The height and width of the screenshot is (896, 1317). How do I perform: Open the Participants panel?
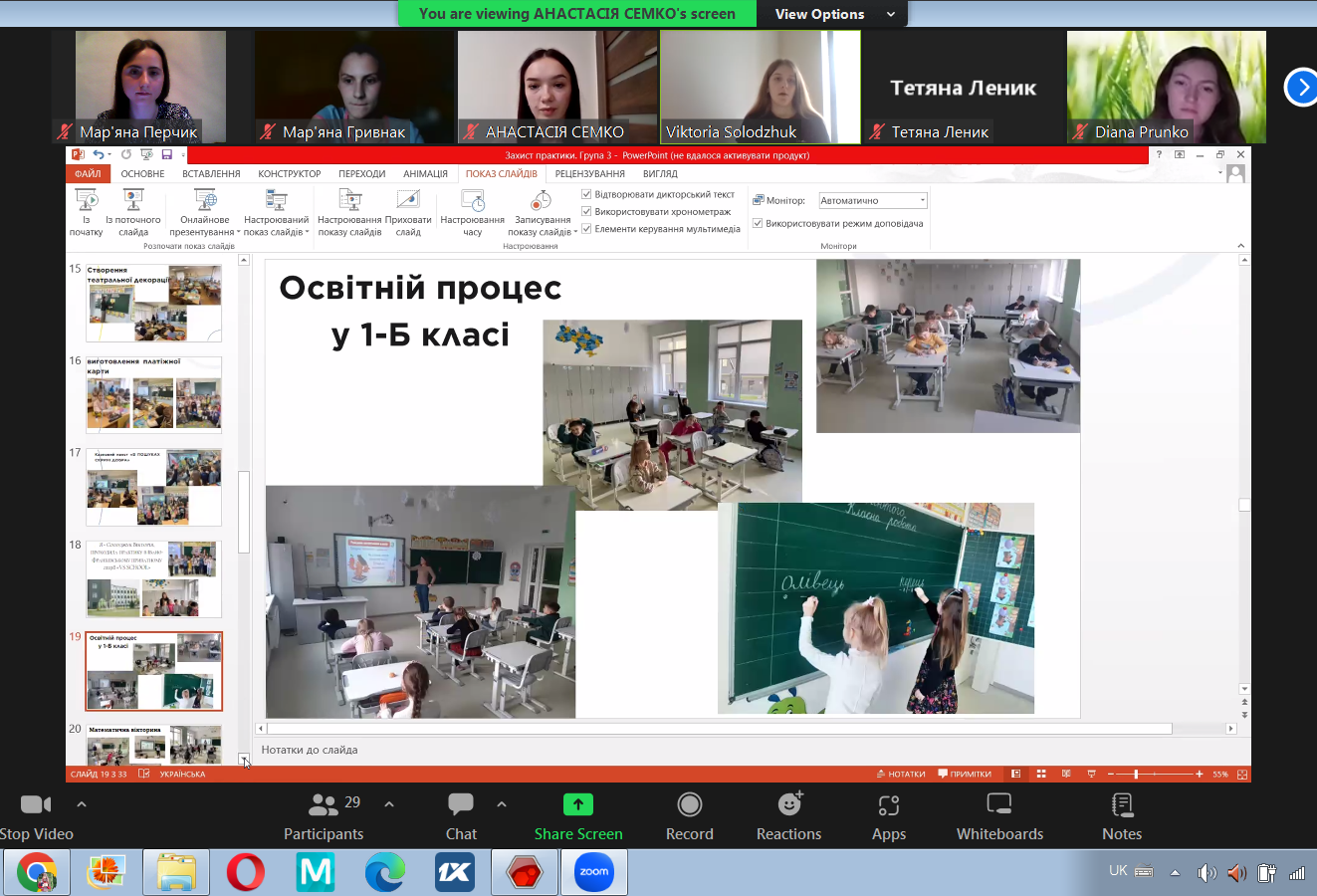click(x=324, y=804)
